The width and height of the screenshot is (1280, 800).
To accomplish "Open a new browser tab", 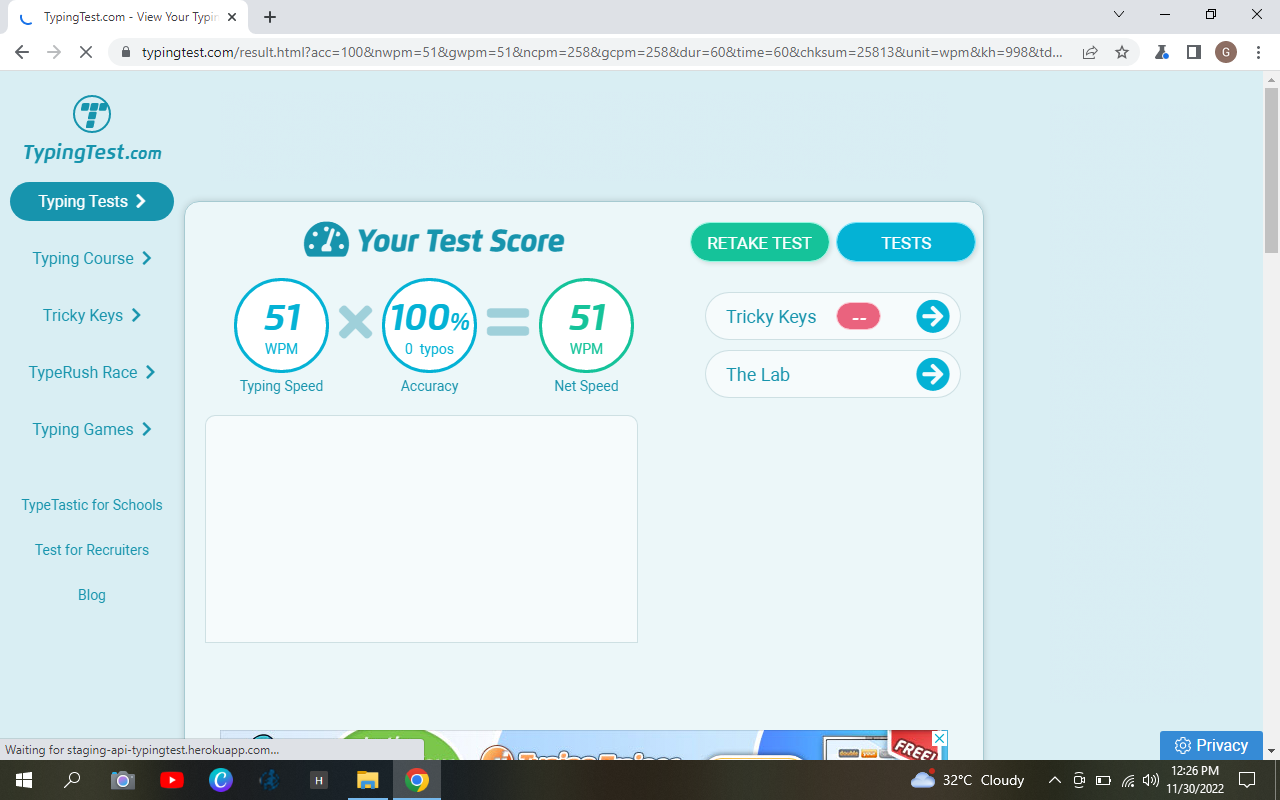I will [270, 17].
